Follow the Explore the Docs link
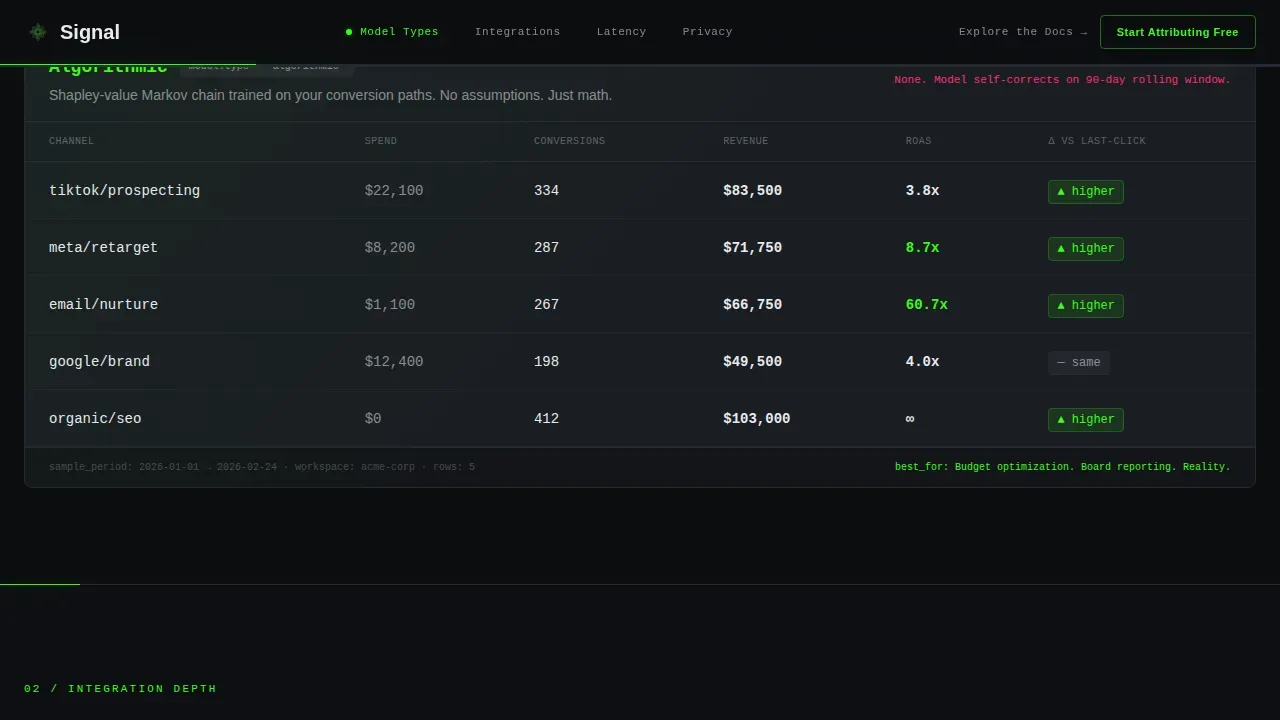1280x720 pixels. coord(1023,32)
